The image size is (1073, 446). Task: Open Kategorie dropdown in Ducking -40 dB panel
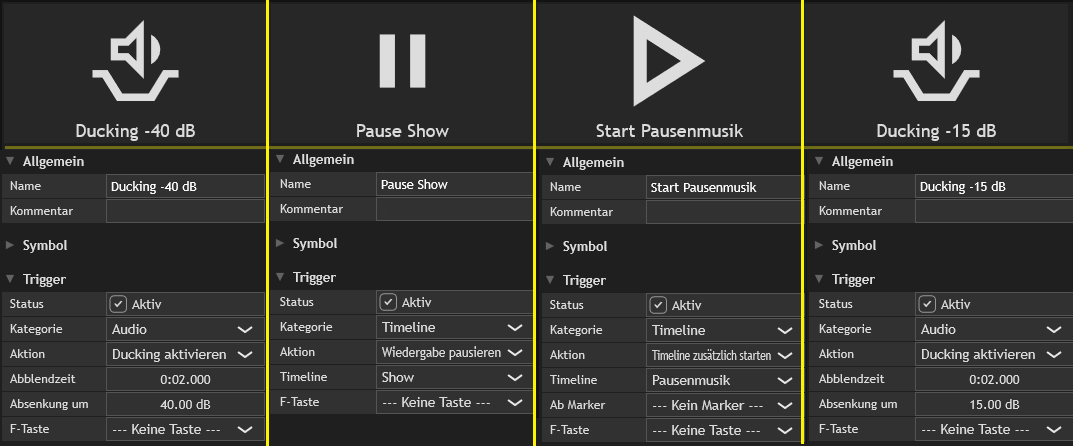click(x=185, y=329)
